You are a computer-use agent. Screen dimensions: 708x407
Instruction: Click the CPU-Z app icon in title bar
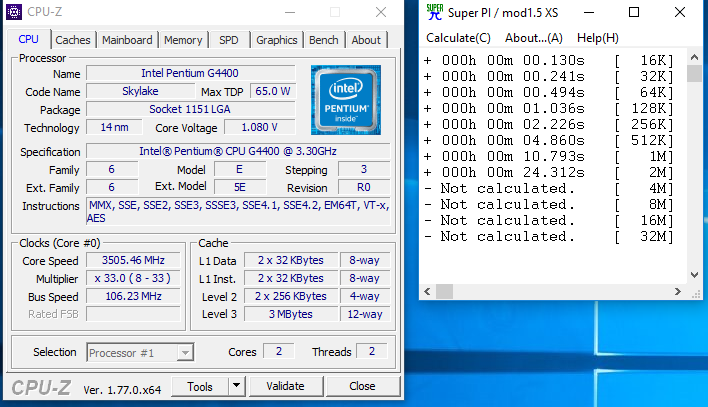(14, 12)
